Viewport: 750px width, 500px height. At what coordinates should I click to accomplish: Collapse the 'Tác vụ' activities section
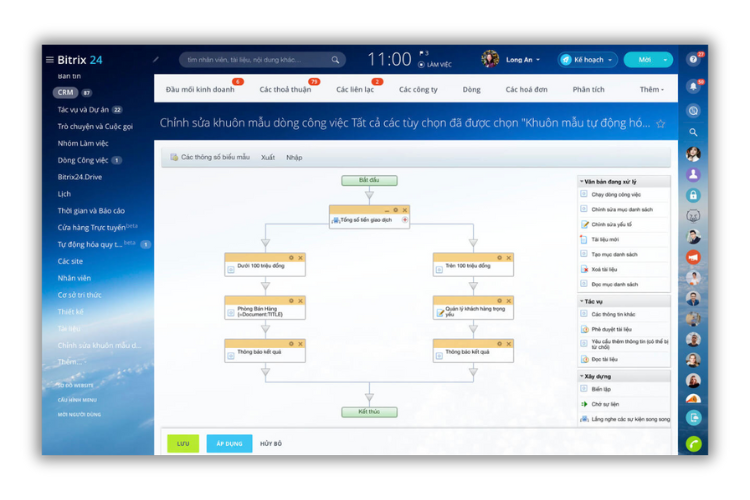click(581, 300)
